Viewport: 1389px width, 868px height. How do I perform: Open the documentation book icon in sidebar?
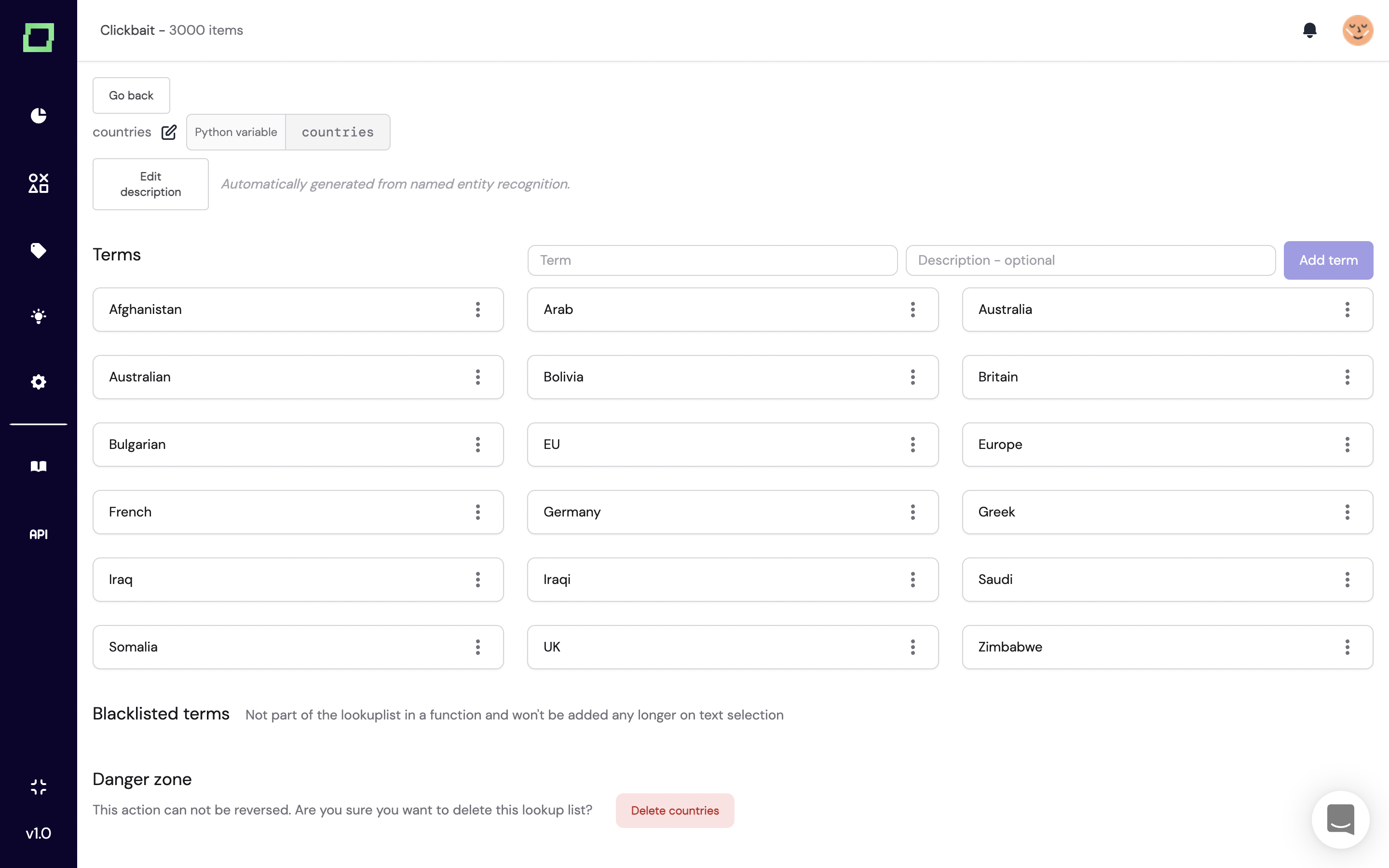pyautogui.click(x=39, y=466)
